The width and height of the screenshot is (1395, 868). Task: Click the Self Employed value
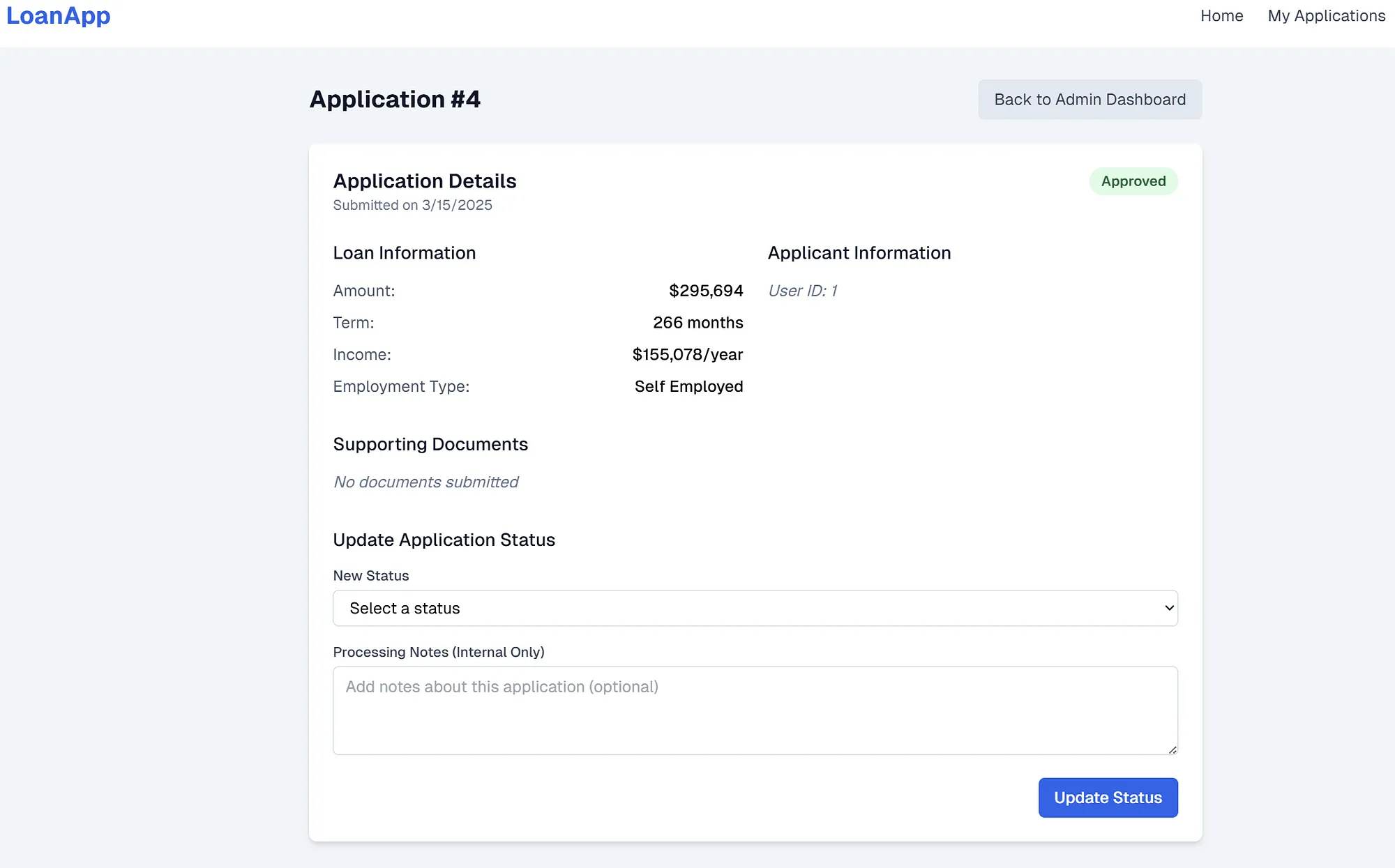click(688, 386)
